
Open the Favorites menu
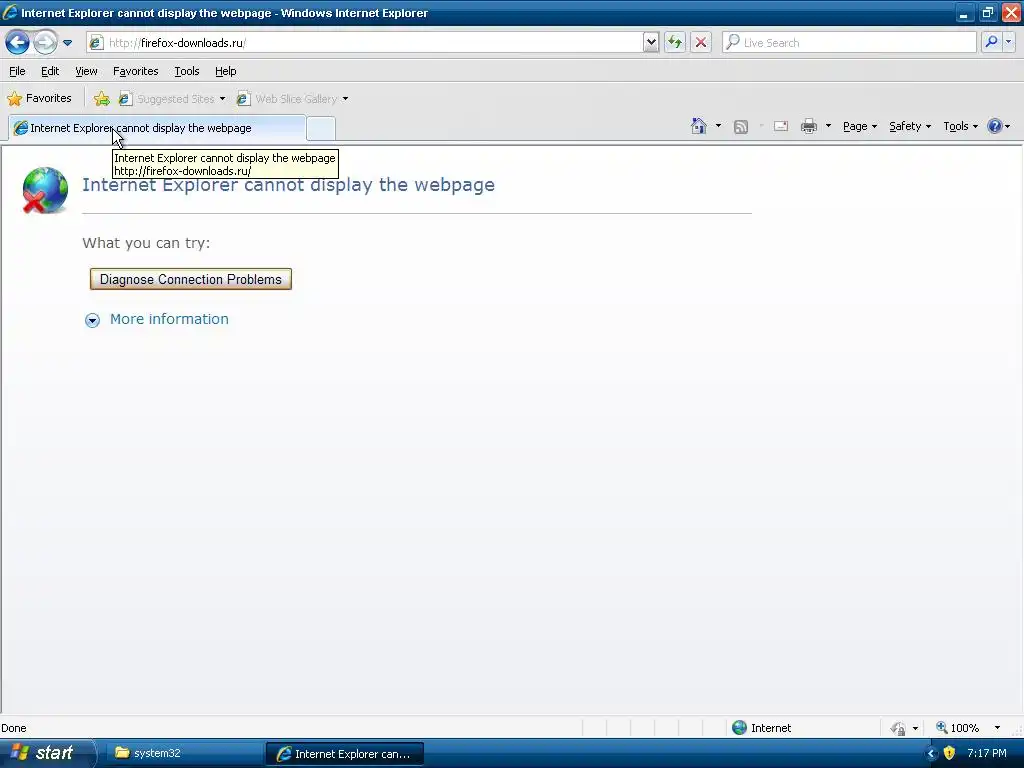(x=135, y=71)
